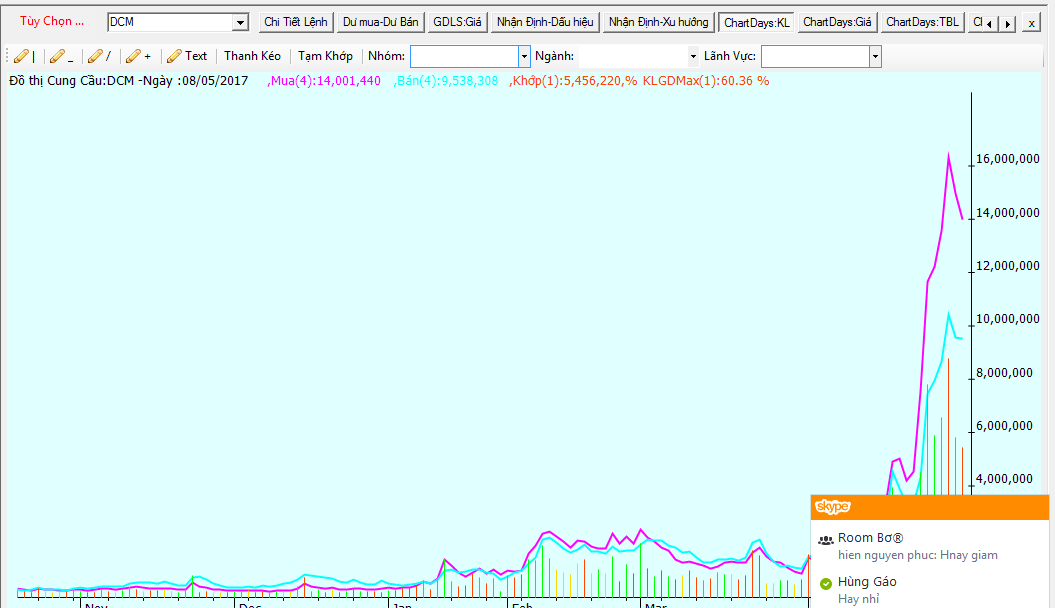Open the Chi Tiết Lệnh tab
Screen dimensions: 1055x608
[296, 22]
